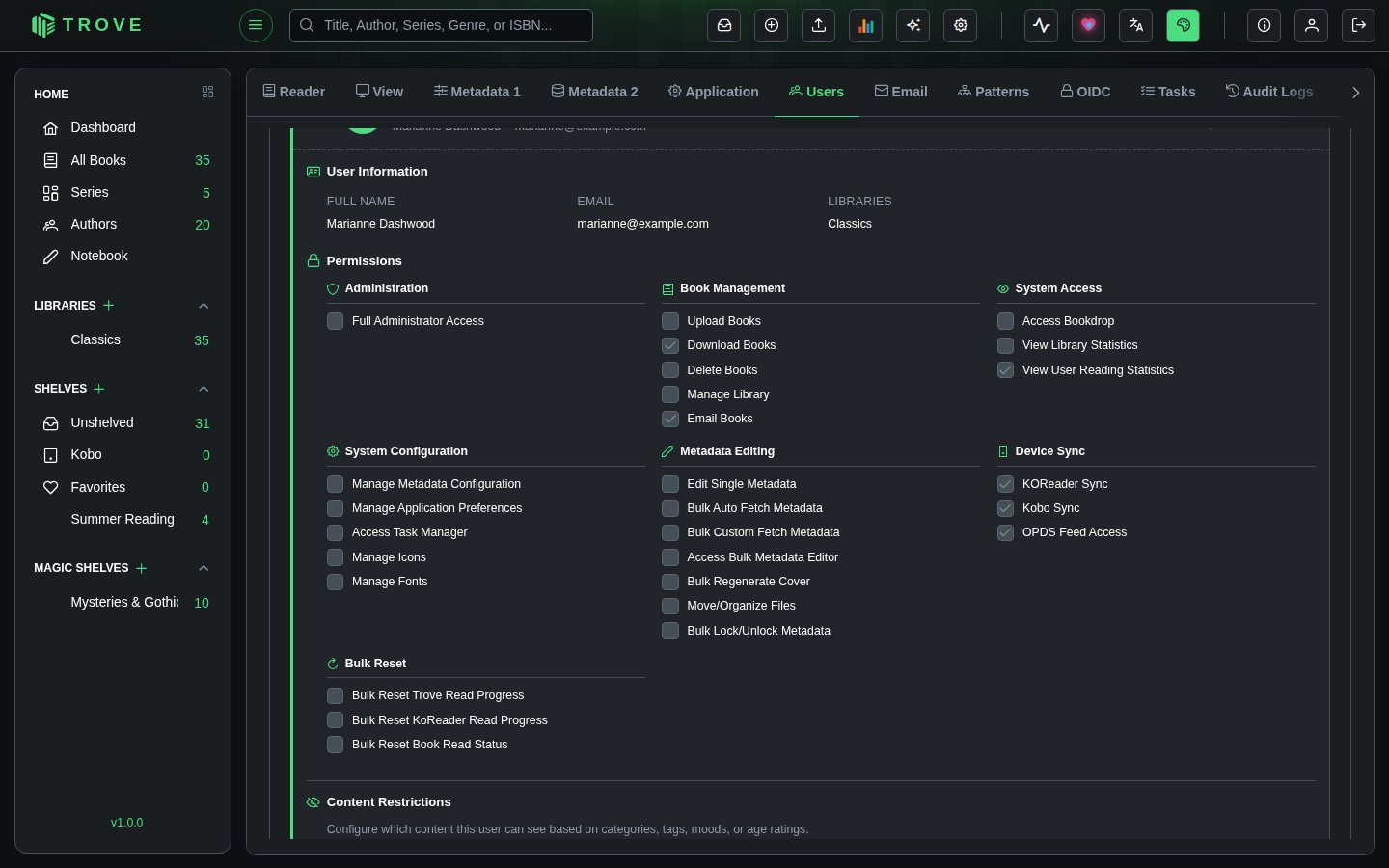Add a new shelf with plus icon

[x=99, y=389]
